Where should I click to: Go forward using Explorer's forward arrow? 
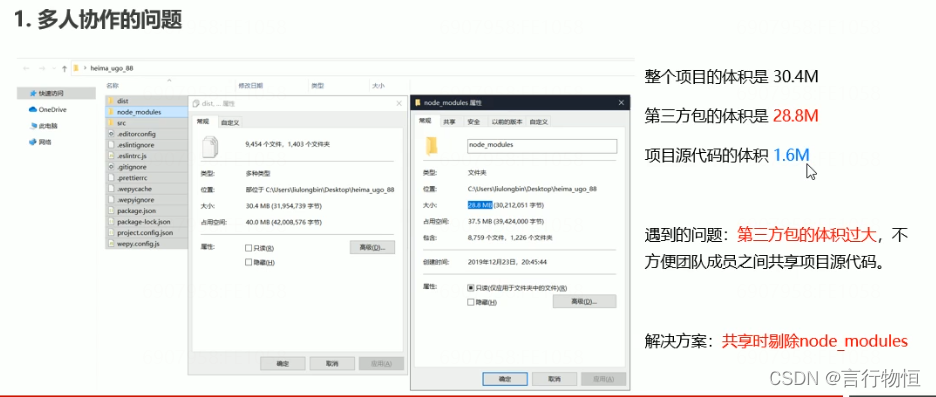tap(41, 69)
